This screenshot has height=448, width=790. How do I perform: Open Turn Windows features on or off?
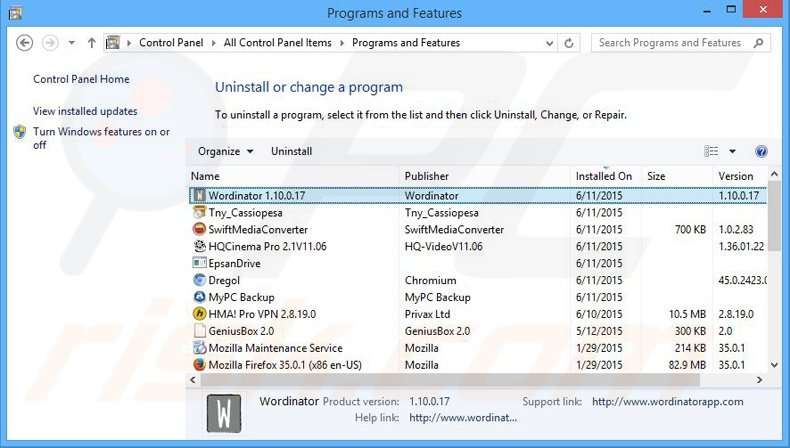[100, 138]
